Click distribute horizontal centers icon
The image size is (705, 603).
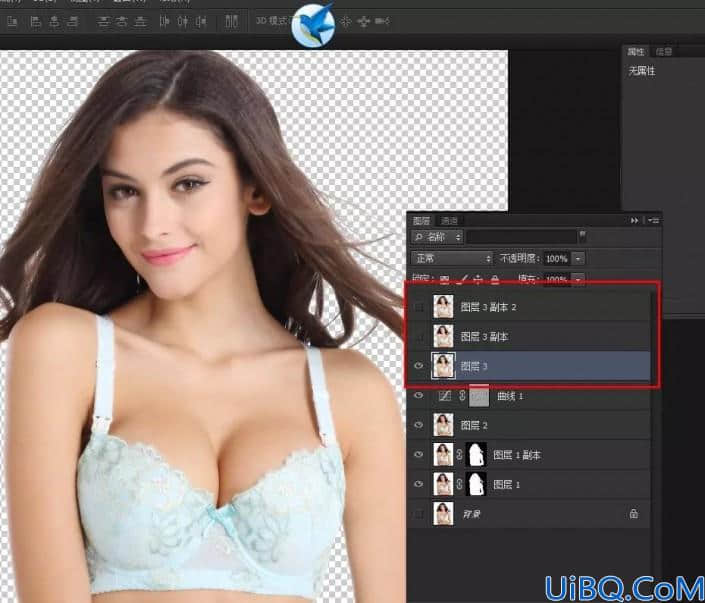point(183,21)
